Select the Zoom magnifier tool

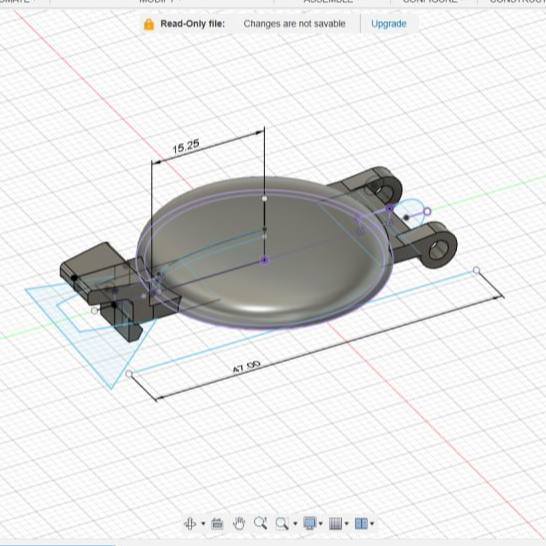pos(260,523)
